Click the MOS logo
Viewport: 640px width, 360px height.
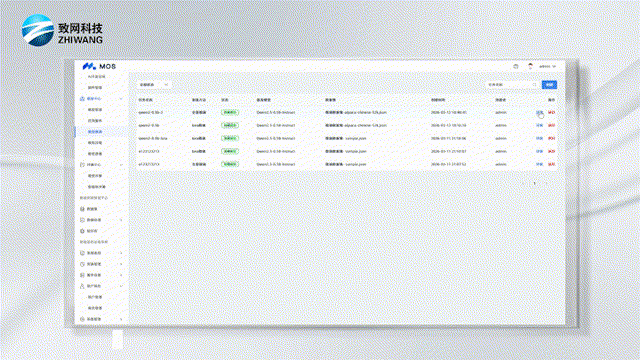(99, 66)
